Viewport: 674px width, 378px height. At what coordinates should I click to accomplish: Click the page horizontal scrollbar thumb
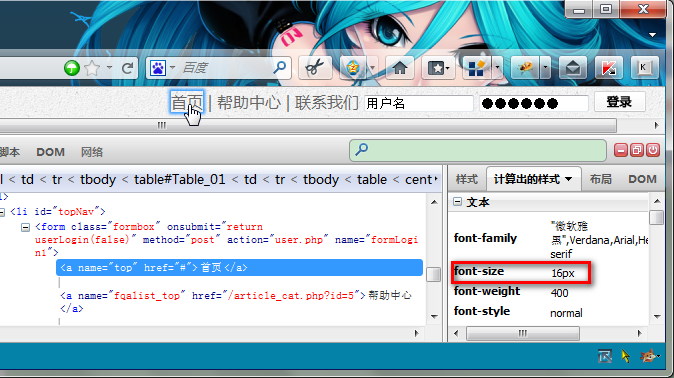307,126
